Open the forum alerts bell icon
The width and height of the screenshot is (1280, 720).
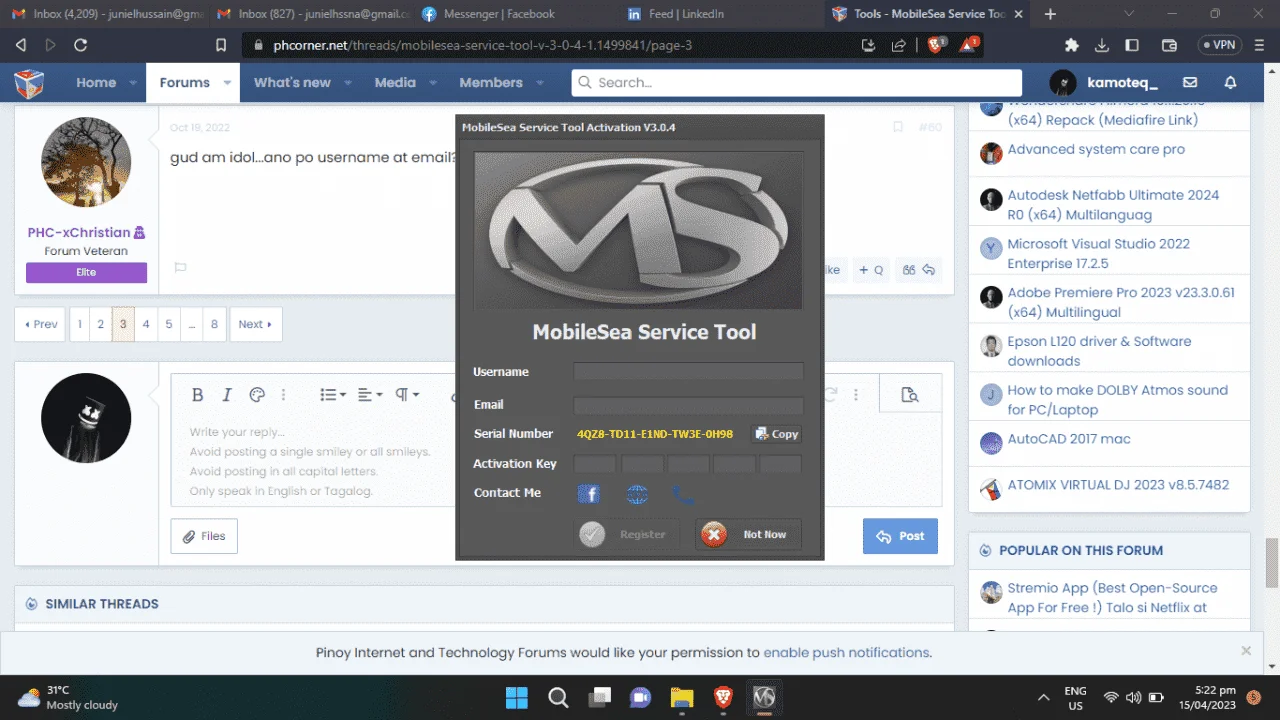point(1231,83)
